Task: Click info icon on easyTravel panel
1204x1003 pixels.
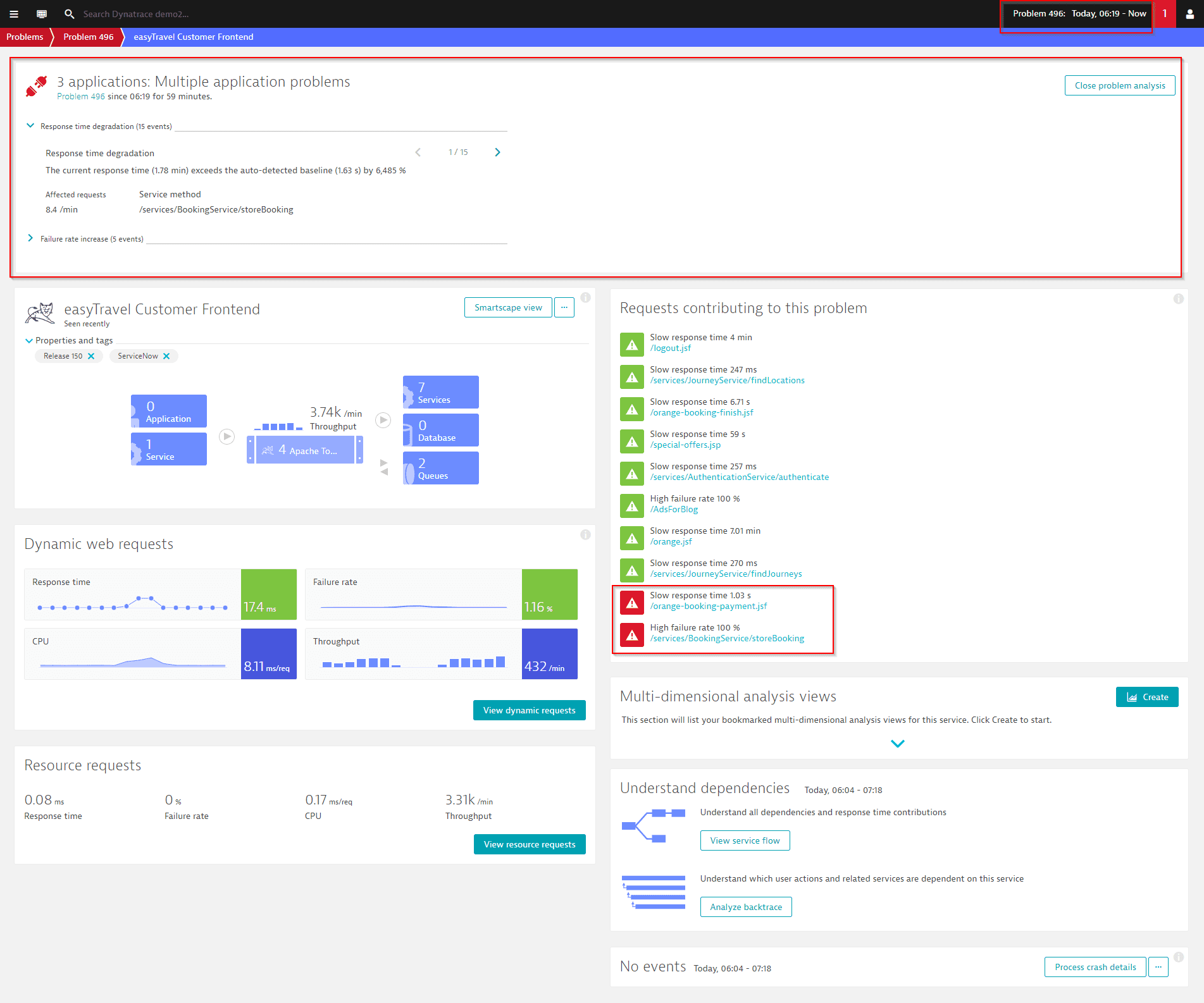Action: pyautogui.click(x=586, y=297)
